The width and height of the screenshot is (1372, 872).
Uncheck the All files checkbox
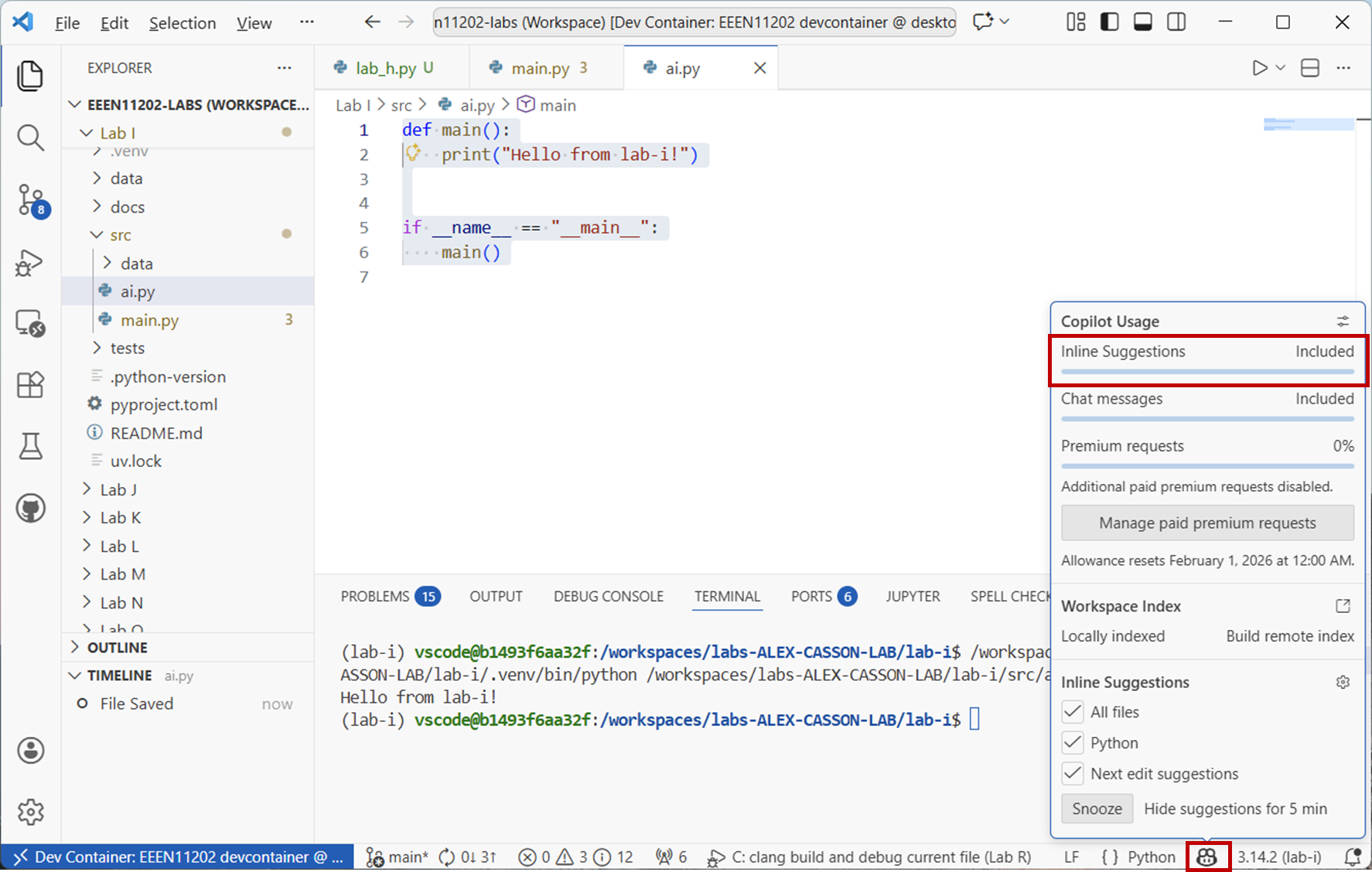coord(1073,712)
